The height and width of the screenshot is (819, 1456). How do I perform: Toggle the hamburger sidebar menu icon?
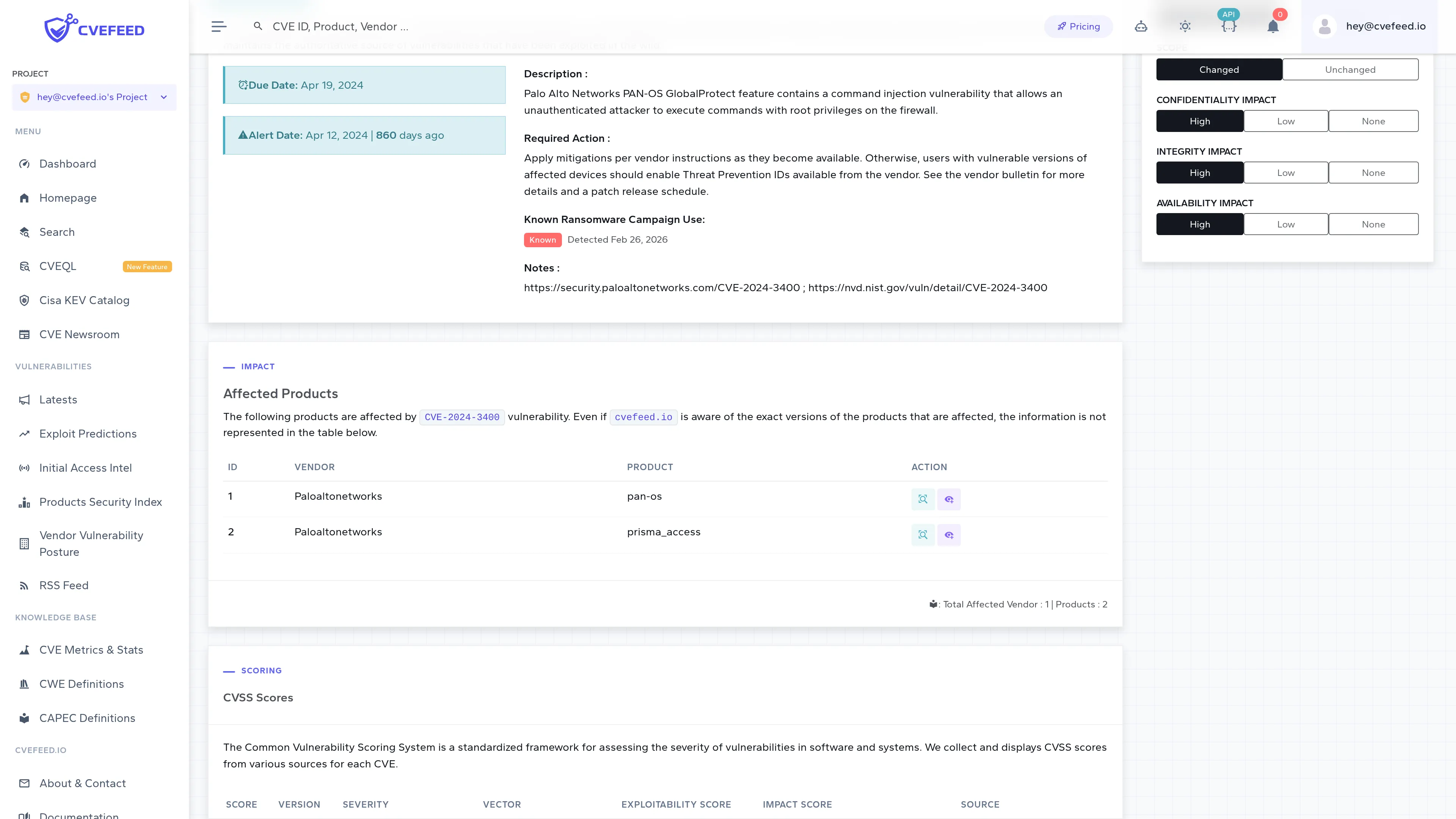[219, 27]
